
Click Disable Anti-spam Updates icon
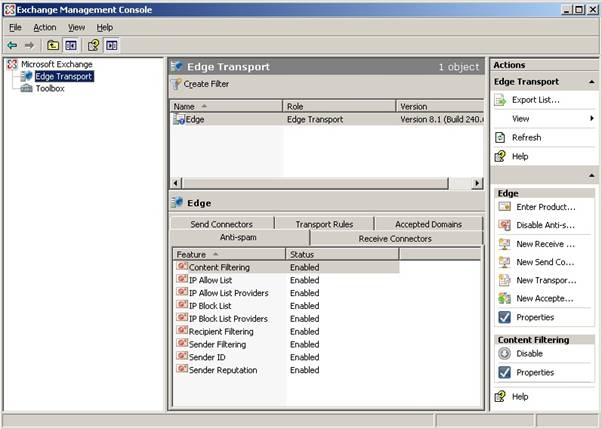pos(504,225)
